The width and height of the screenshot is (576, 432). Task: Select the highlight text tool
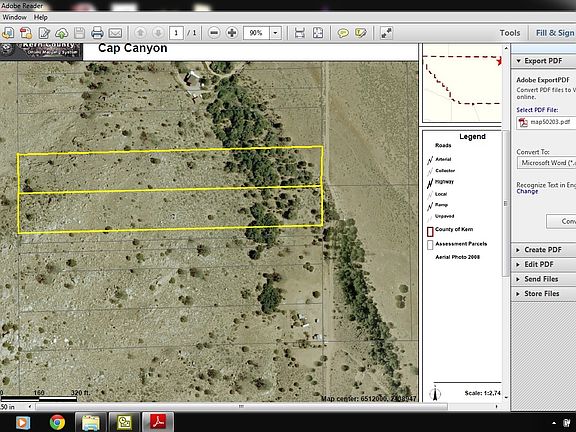point(361,33)
